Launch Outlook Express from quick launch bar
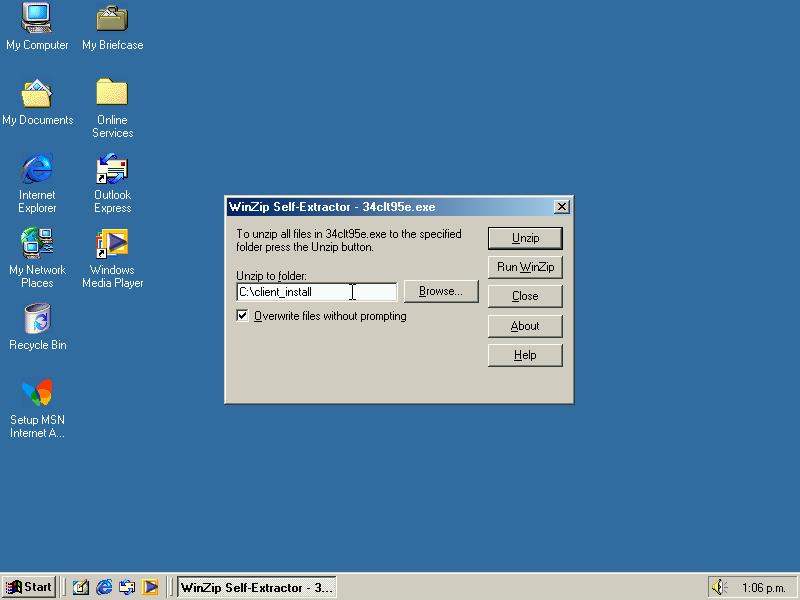Viewport: 800px width, 600px height. pyautogui.click(x=127, y=587)
